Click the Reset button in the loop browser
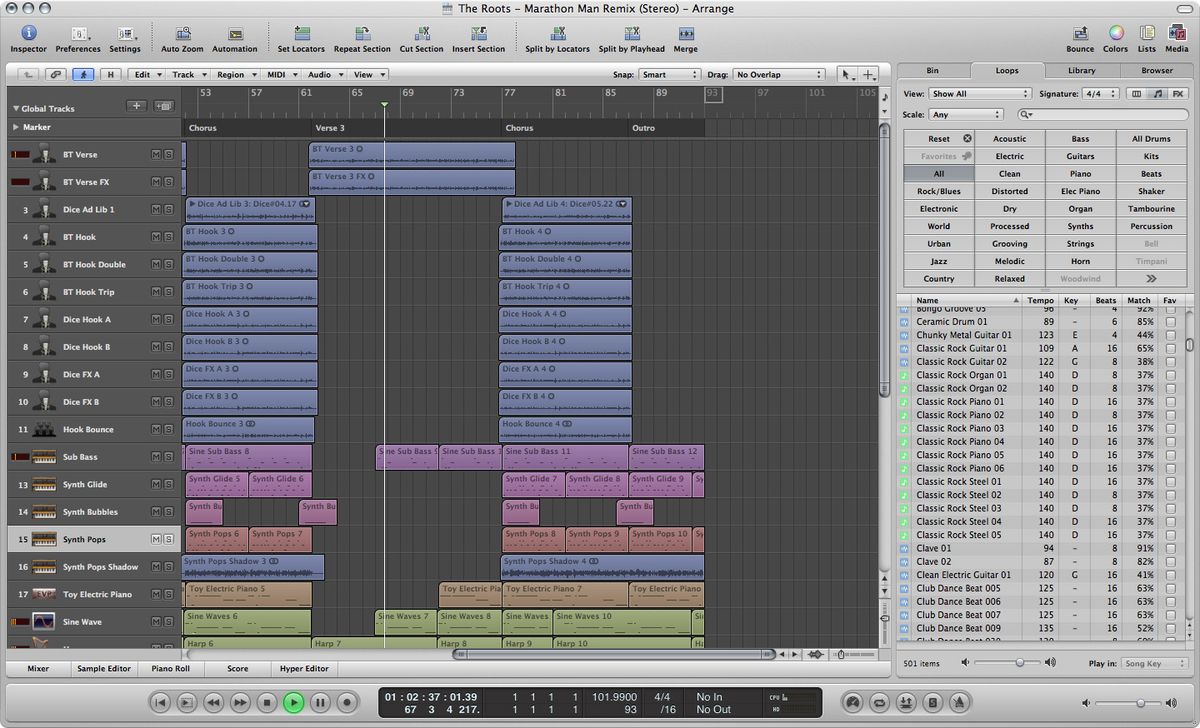 pyautogui.click(x=938, y=138)
